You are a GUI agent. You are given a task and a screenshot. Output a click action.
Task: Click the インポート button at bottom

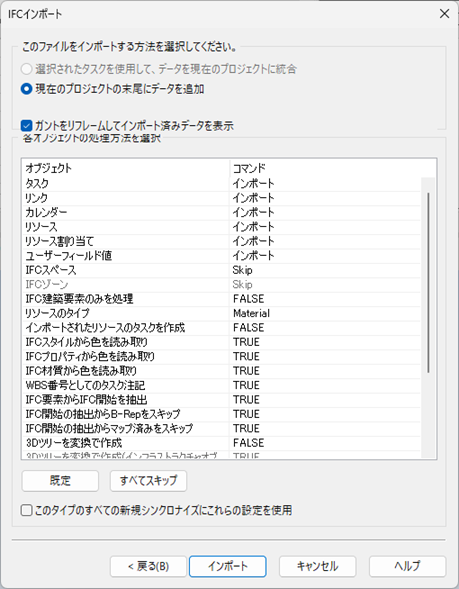point(228,566)
